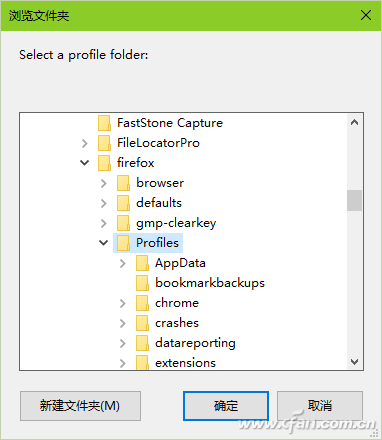The width and height of the screenshot is (382, 440).
Task: Select the Profiles folder label
Action: pos(157,243)
